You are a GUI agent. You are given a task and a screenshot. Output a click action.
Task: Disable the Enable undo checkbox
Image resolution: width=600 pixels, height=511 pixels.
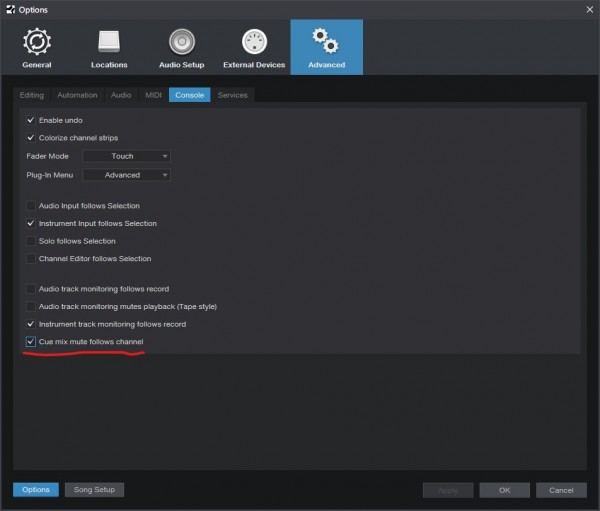click(x=31, y=120)
